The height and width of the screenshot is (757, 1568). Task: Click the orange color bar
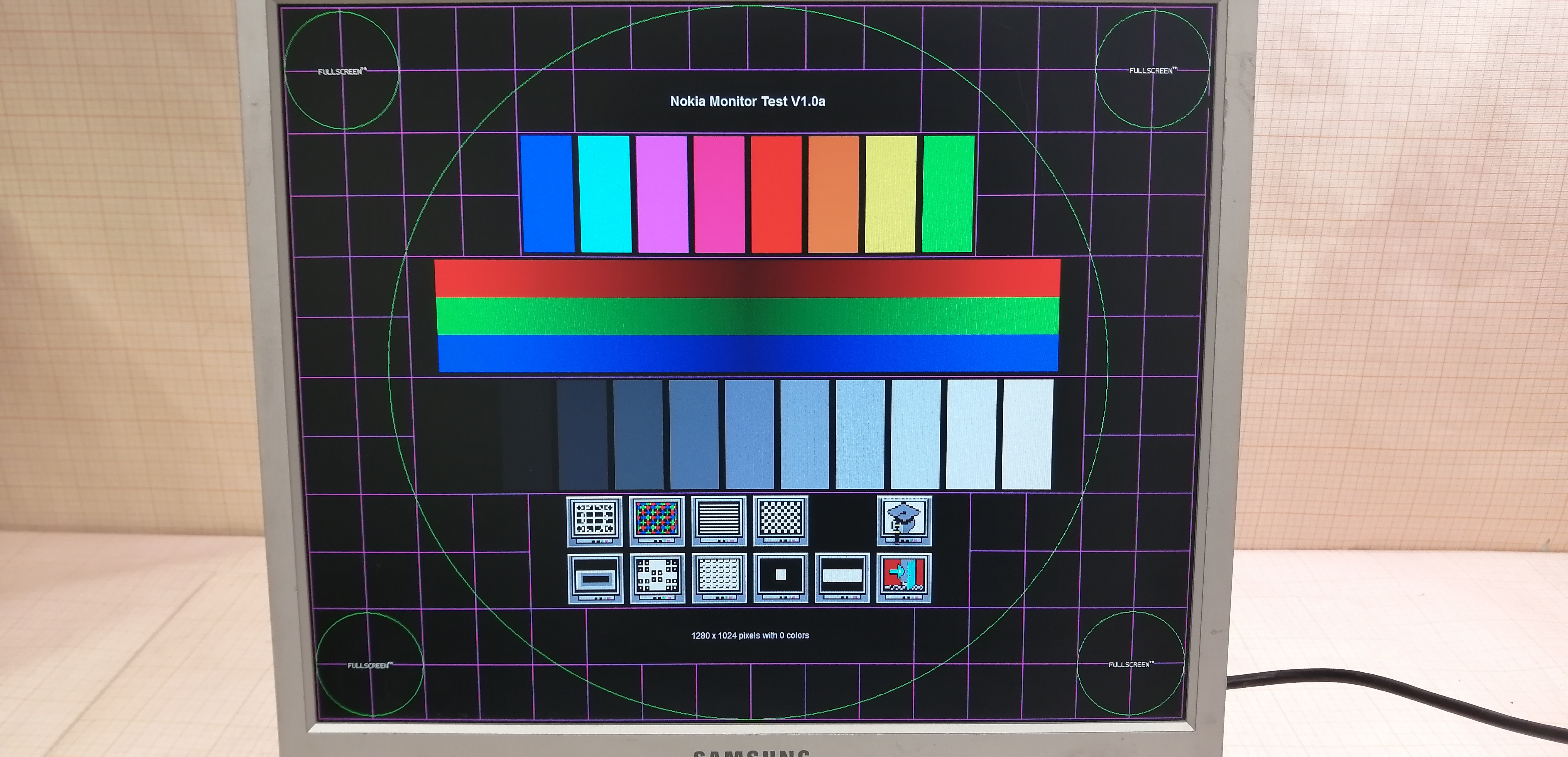pyautogui.click(x=834, y=194)
